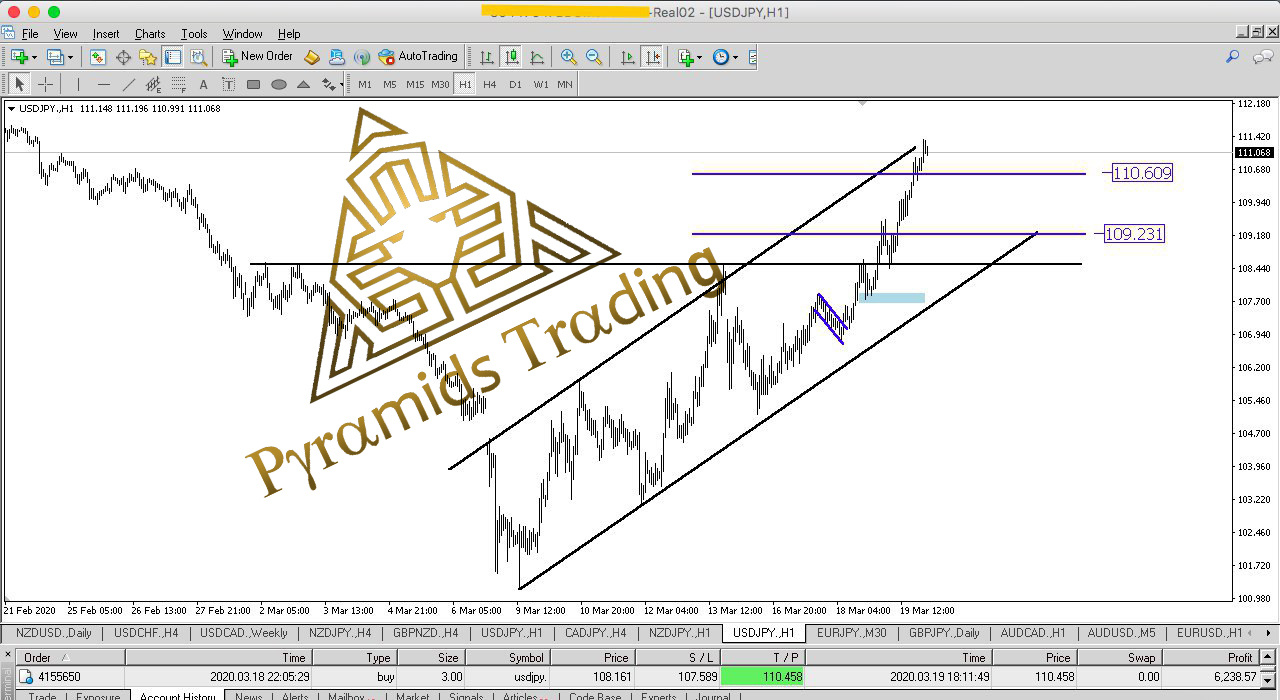1280x700 pixels.
Task: Click the green T/P cell 110.458
Action: click(x=763, y=677)
